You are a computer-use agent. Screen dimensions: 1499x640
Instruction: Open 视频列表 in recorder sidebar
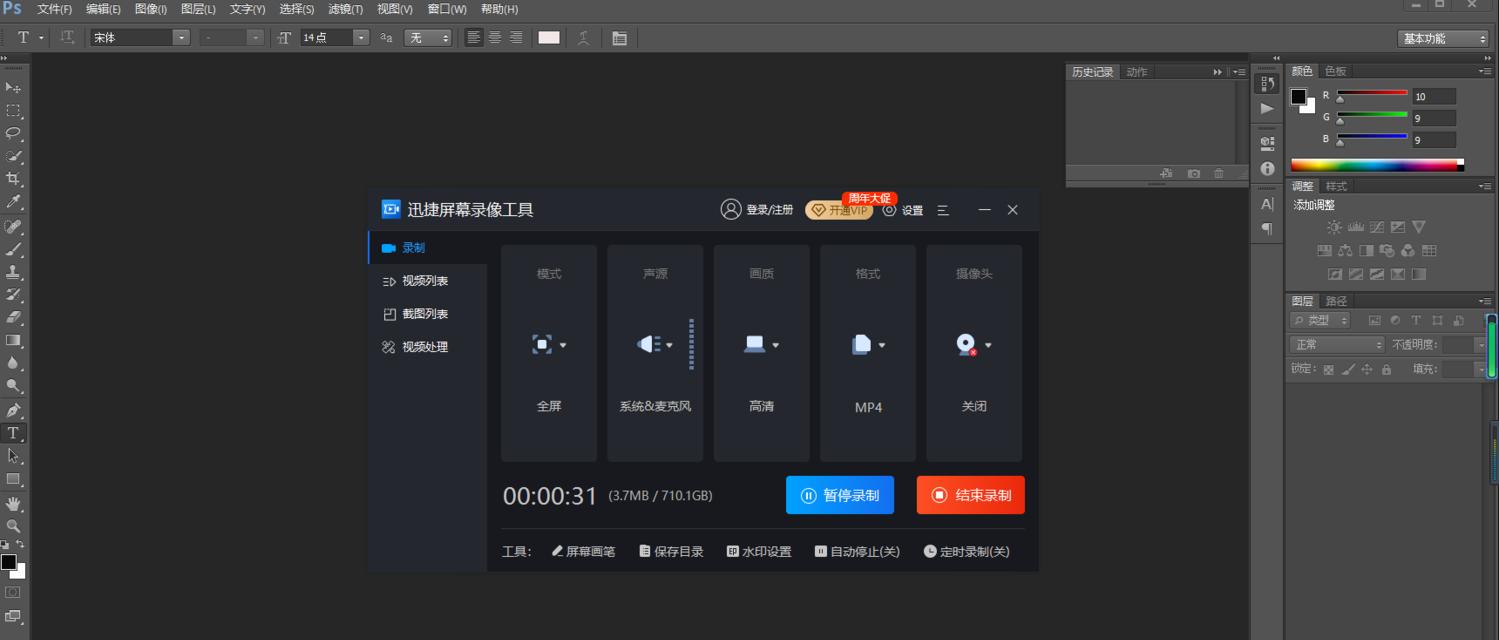click(x=427, y=281)
